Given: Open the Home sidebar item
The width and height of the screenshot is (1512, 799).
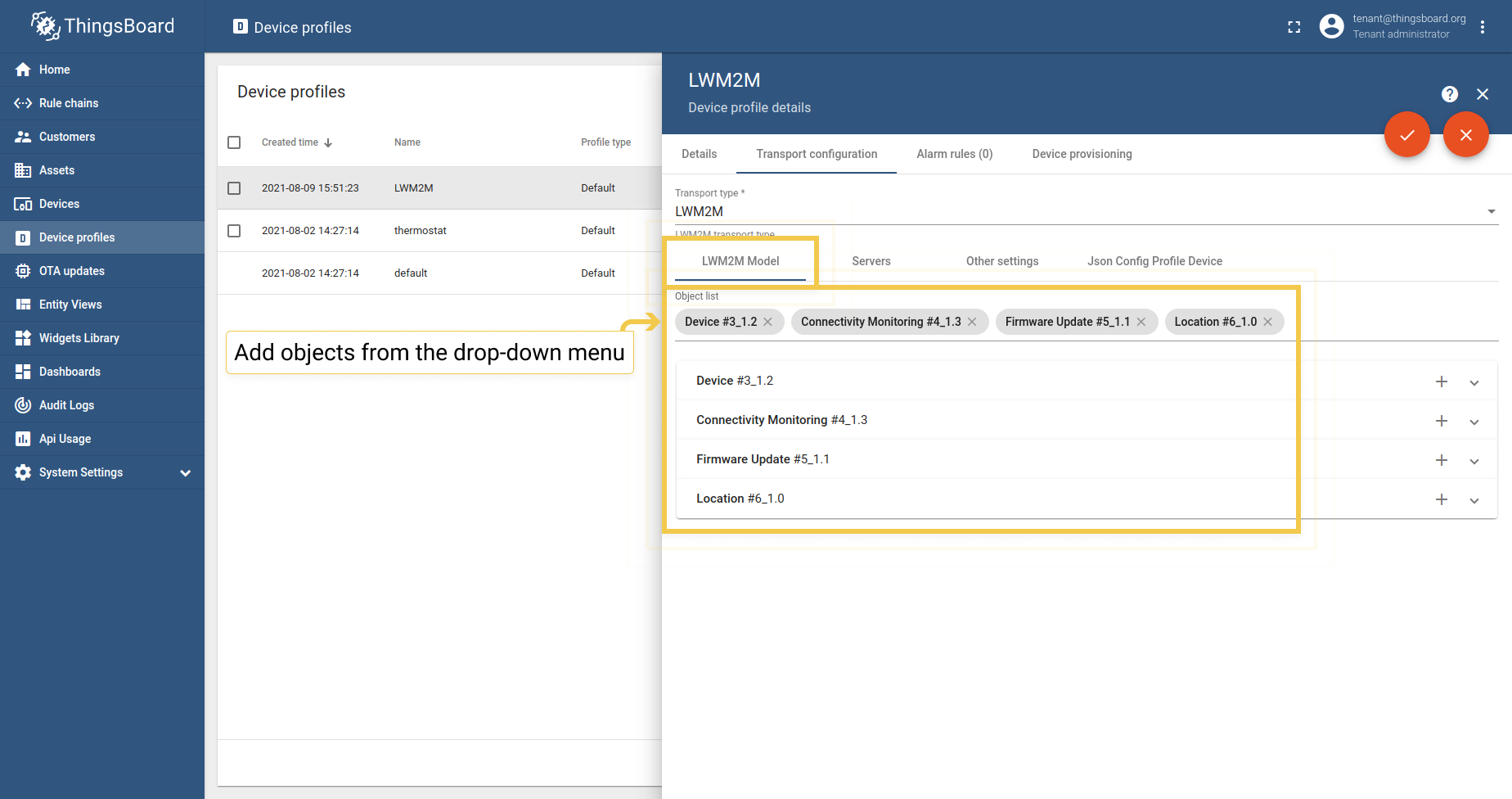Looking at the screenshot, I should coord(102,70).
